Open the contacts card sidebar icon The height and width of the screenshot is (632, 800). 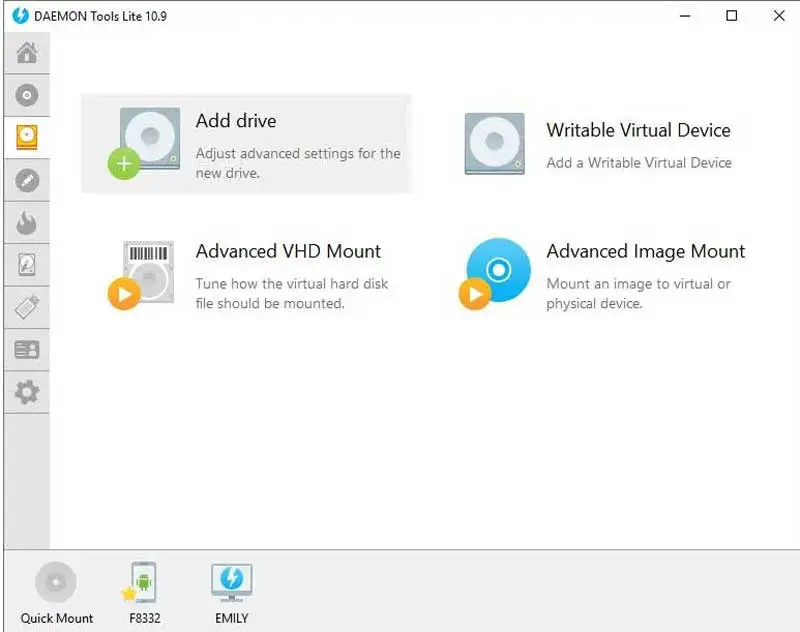[x=27, y=349]
